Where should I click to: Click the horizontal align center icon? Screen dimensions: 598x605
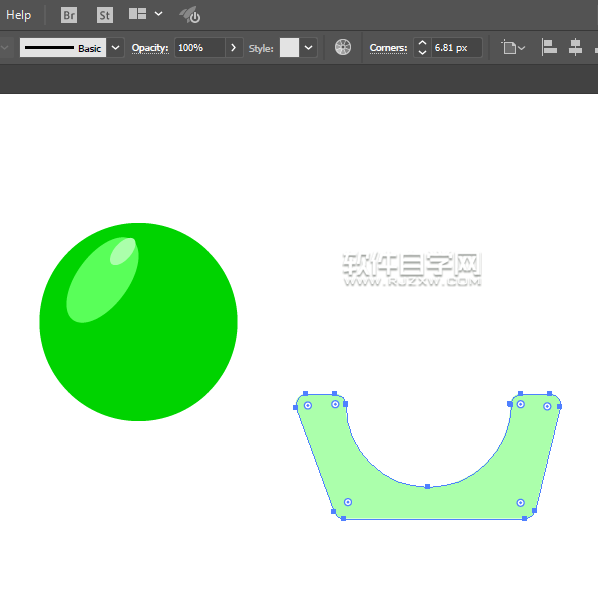pyautogui.click(x=575, y=47)
